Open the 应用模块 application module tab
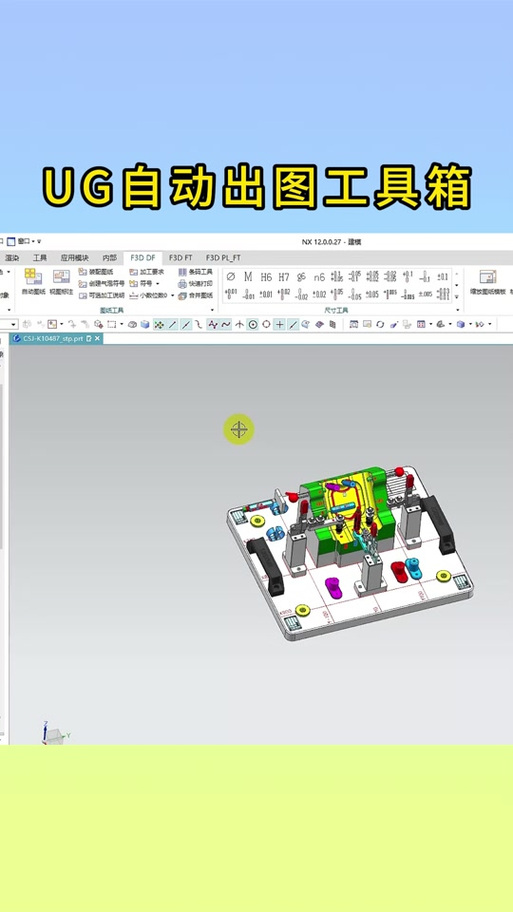 (74, 258)
